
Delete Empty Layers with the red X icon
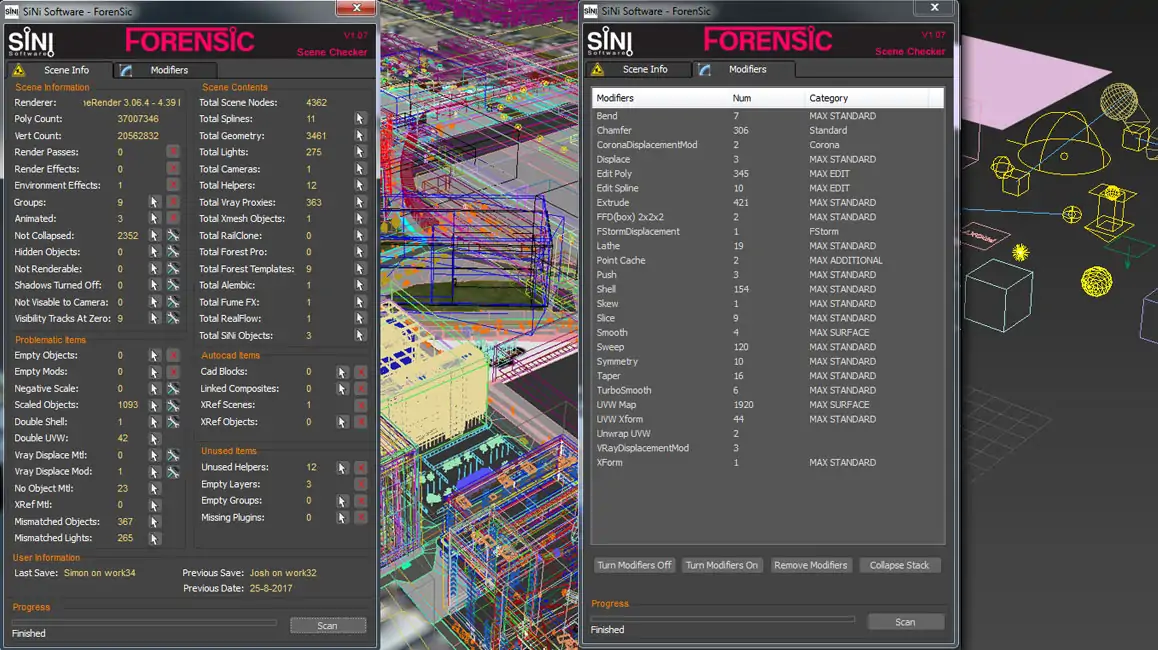pos(360,484)
